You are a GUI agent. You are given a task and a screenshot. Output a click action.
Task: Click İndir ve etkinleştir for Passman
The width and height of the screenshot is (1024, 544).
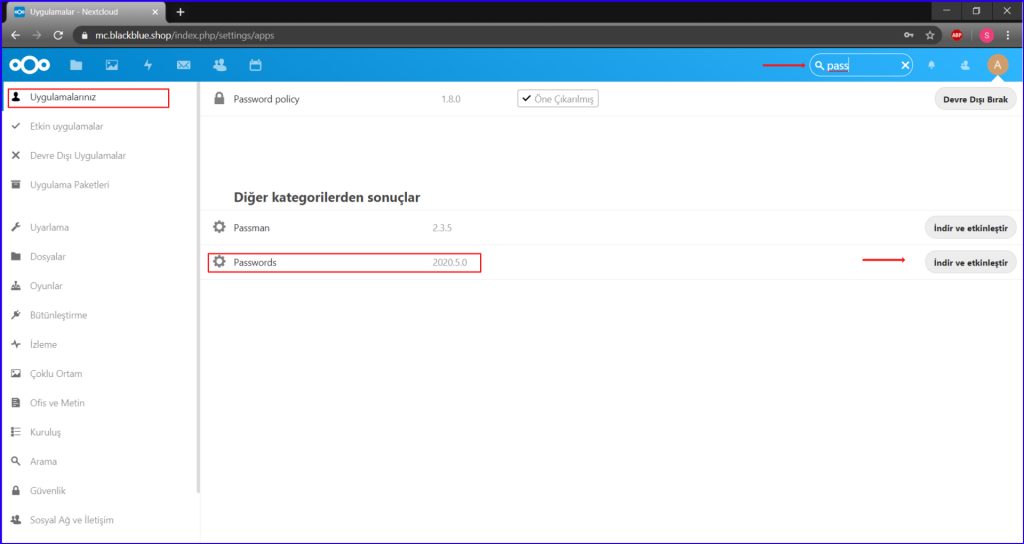click(970, 228)
